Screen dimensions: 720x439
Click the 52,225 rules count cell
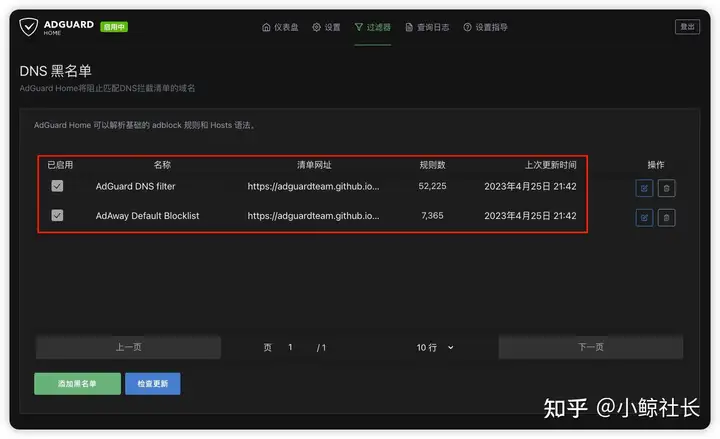point(433,186)
